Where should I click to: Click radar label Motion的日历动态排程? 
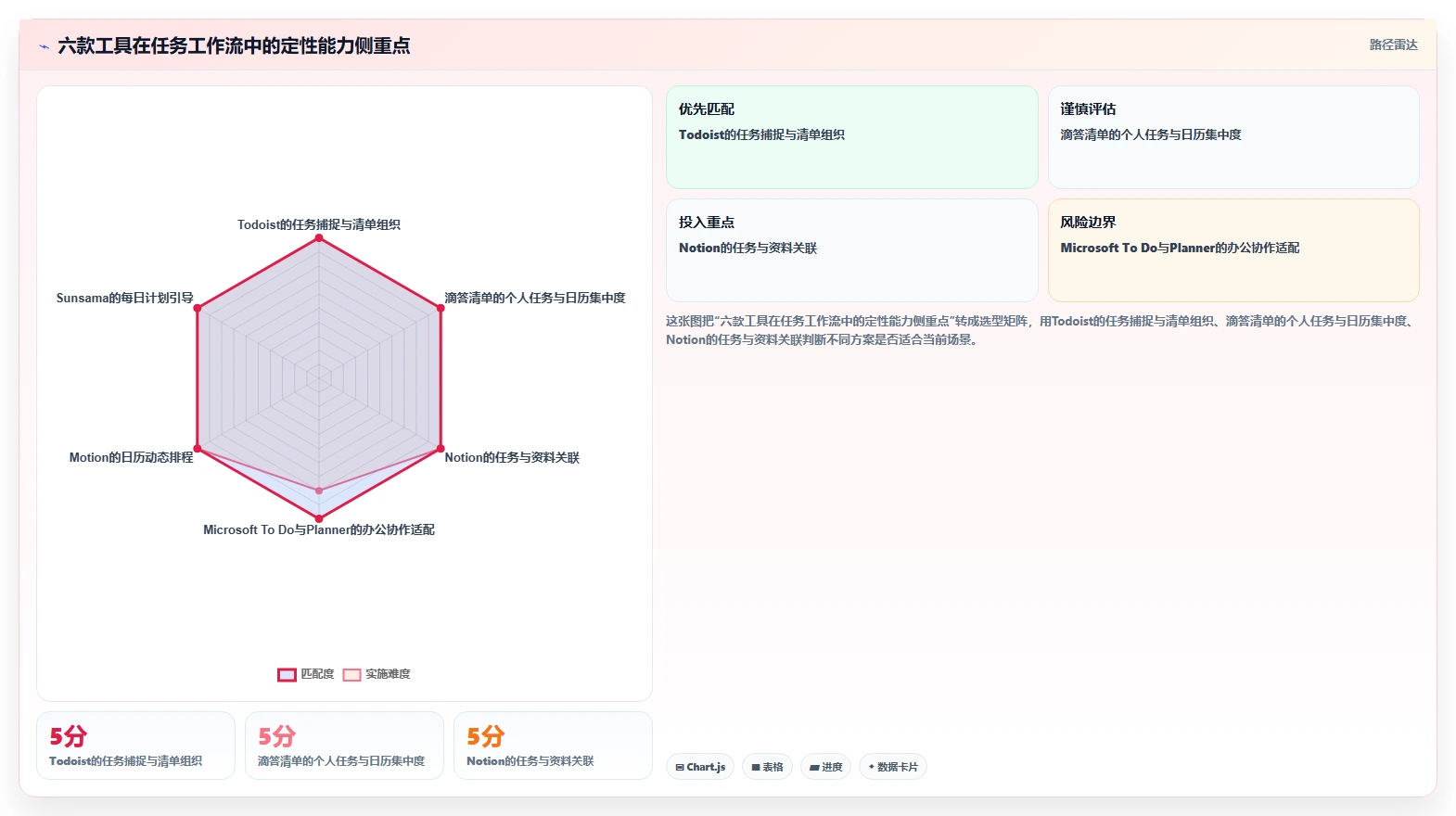coord(132,457)
